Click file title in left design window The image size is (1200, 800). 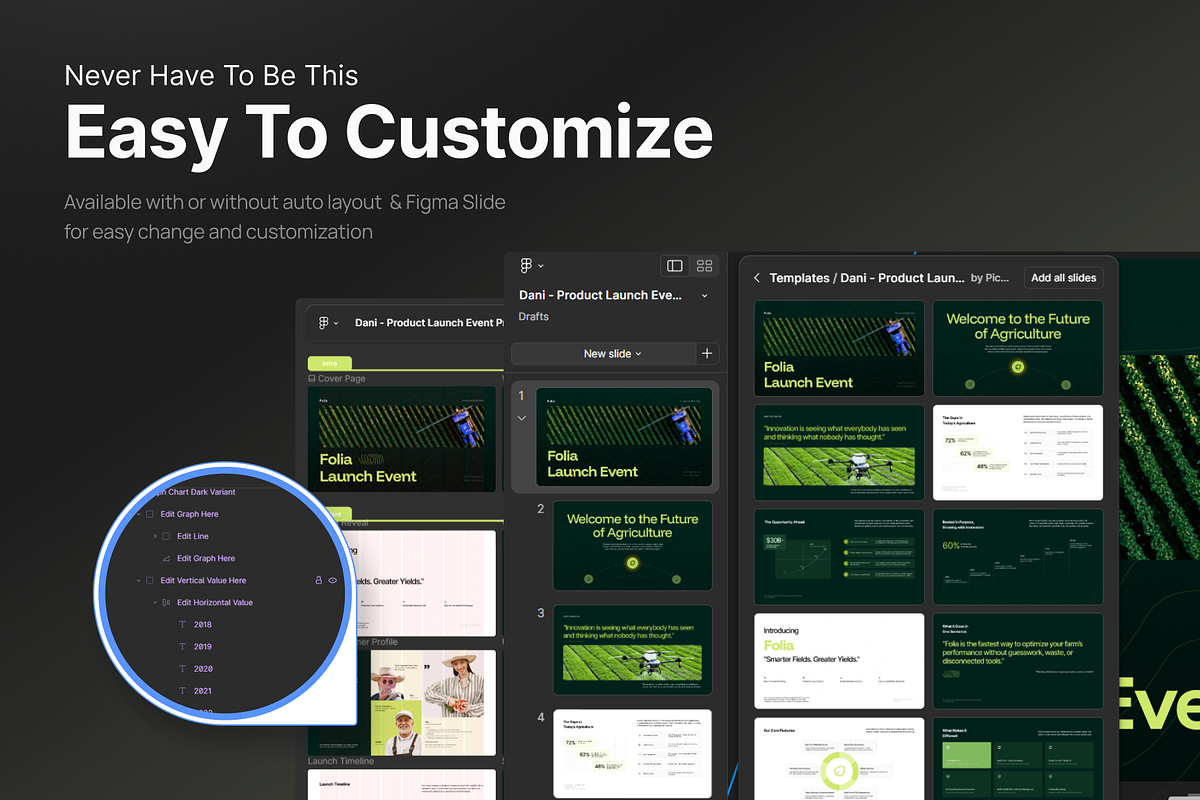click(428, 323)
